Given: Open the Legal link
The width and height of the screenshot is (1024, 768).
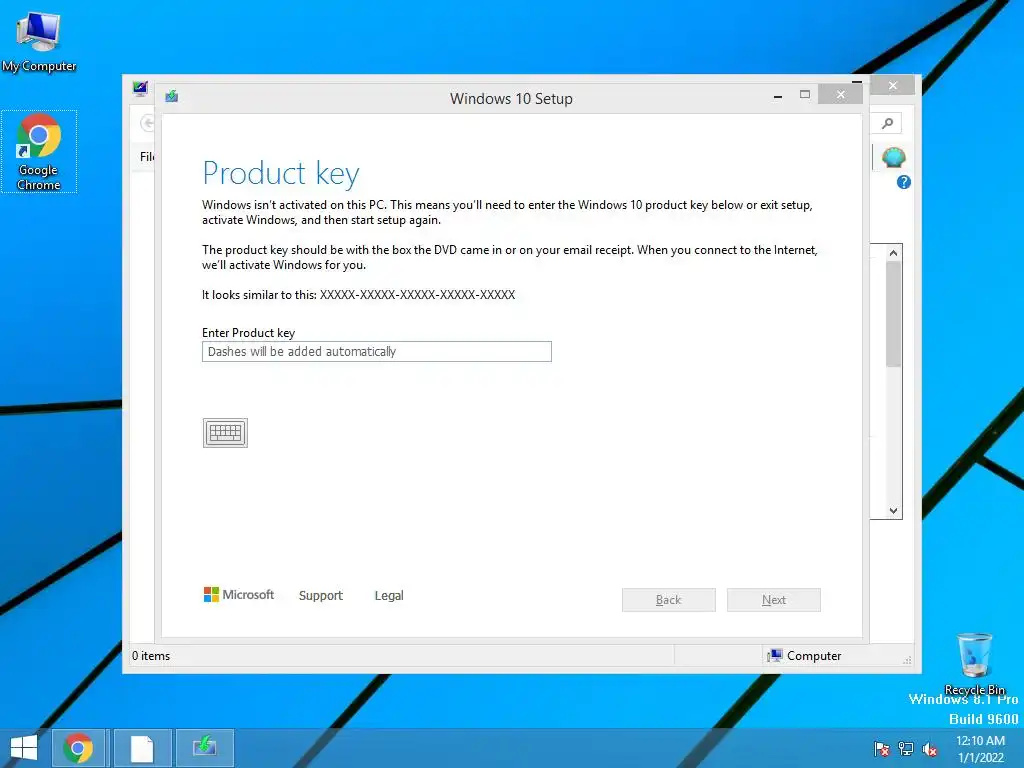Looking at the screenshot, I should (389, 596).
